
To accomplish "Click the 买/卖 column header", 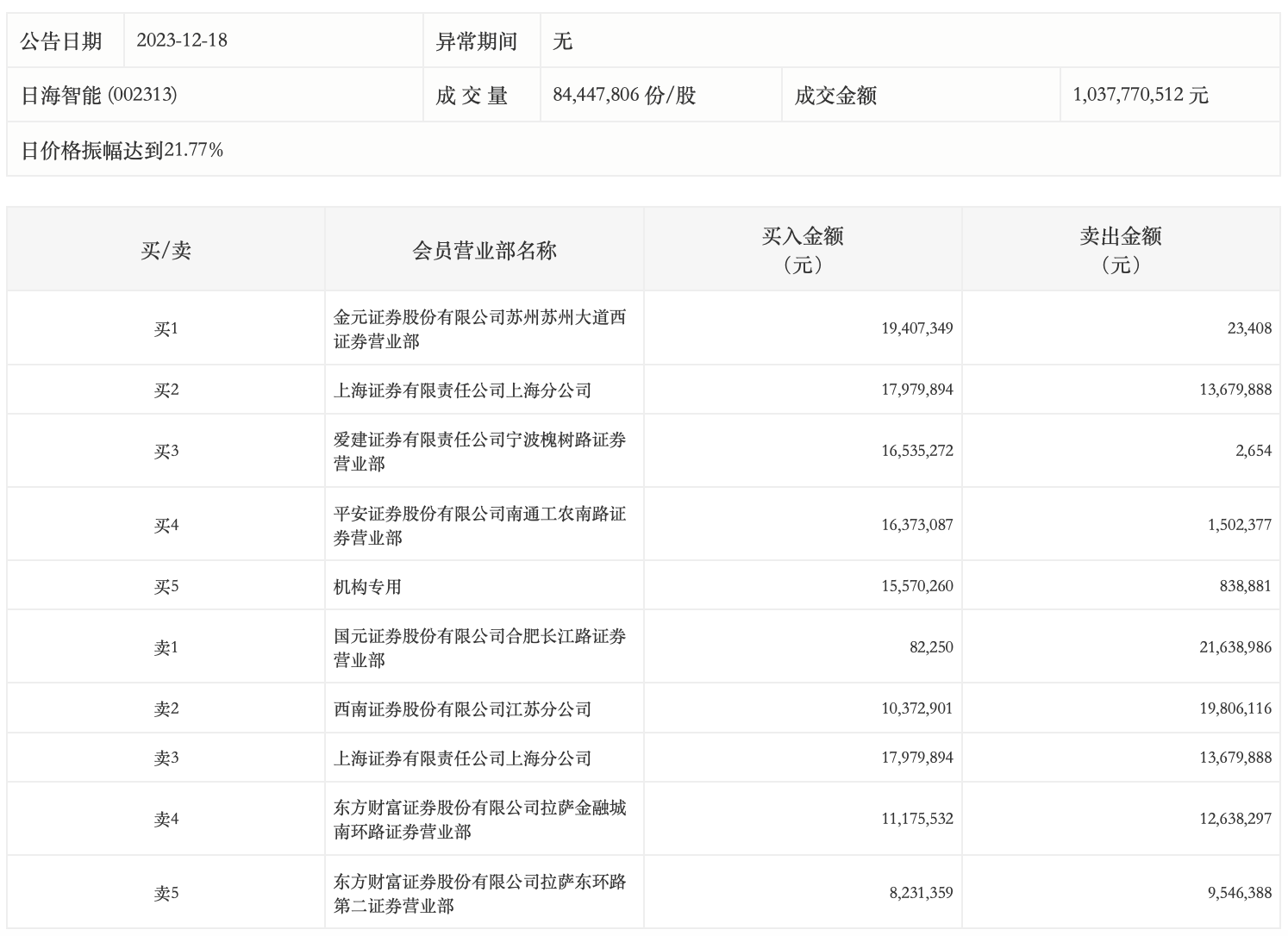I will [x=166, y=251].
